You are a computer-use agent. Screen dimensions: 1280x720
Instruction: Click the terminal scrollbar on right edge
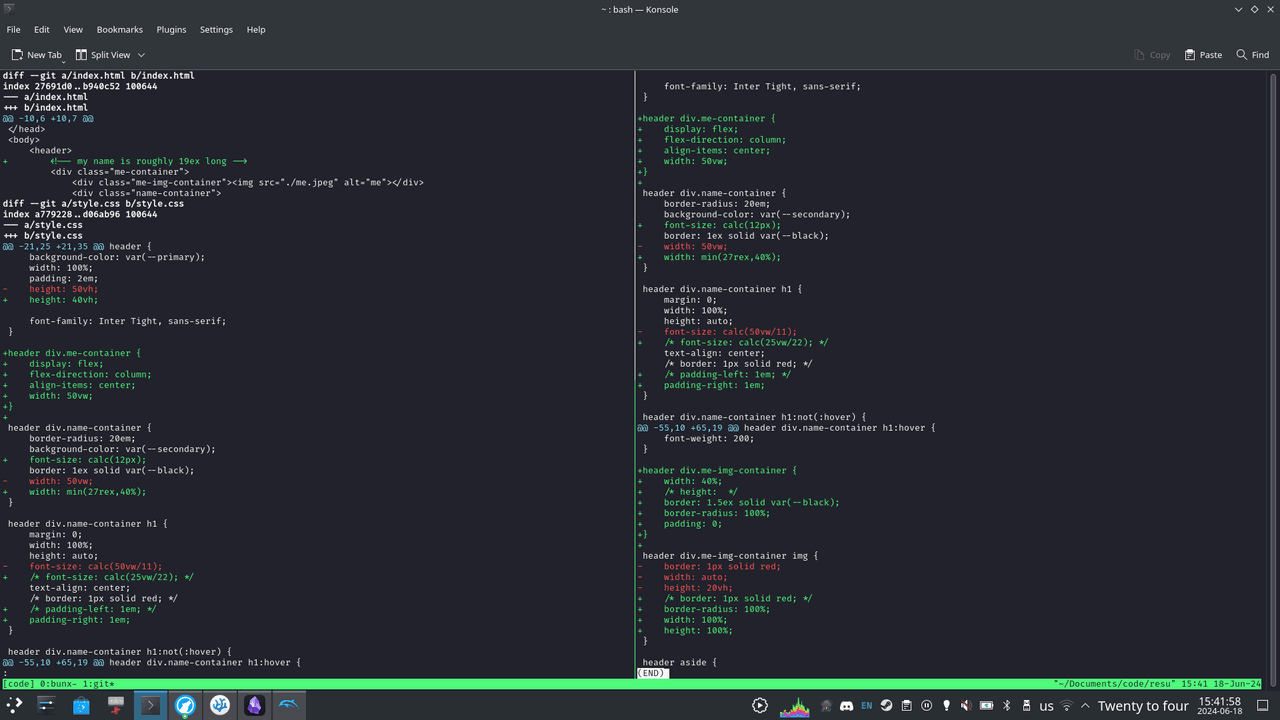pos(1274,375)
